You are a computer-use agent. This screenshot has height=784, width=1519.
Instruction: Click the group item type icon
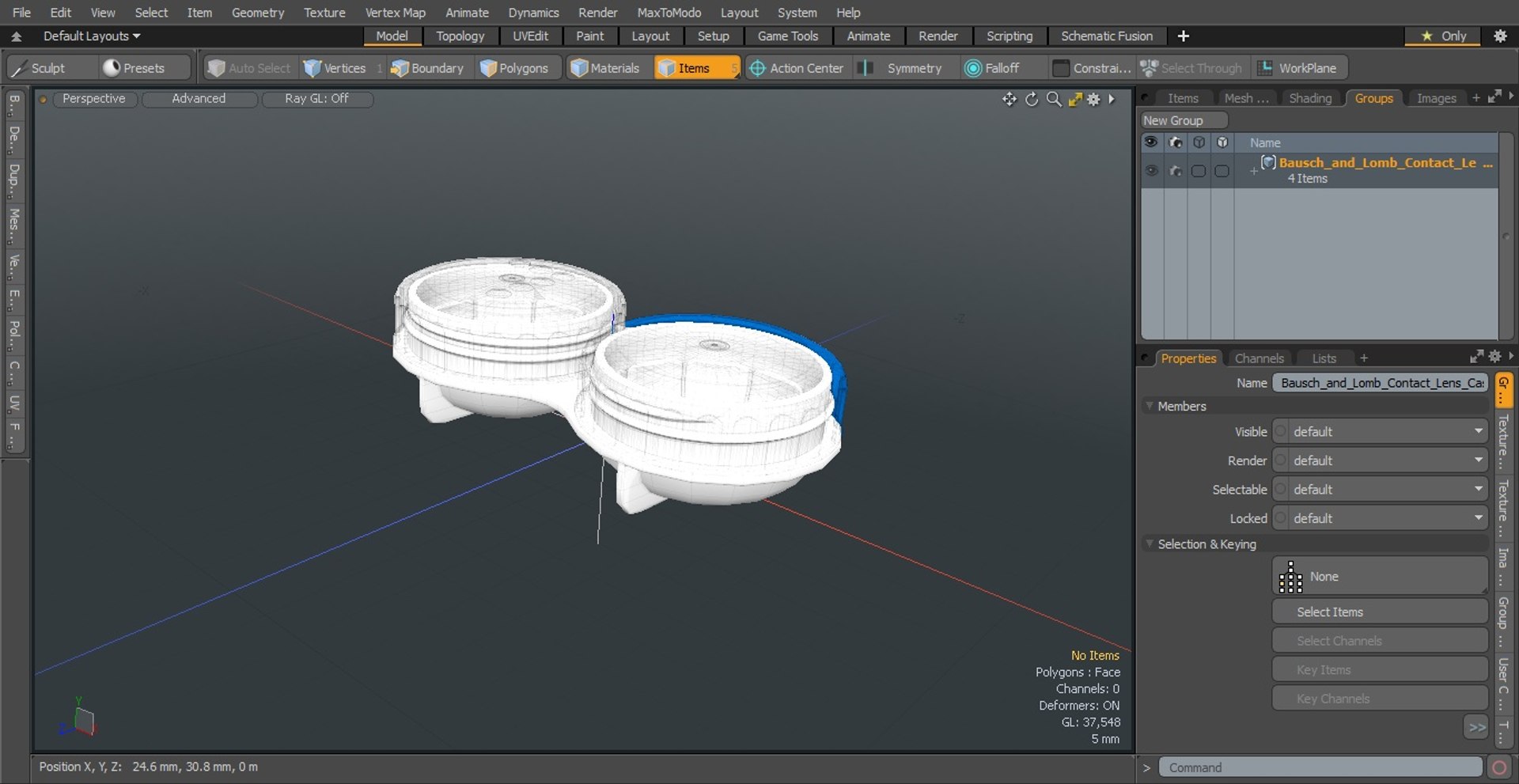1268,162
